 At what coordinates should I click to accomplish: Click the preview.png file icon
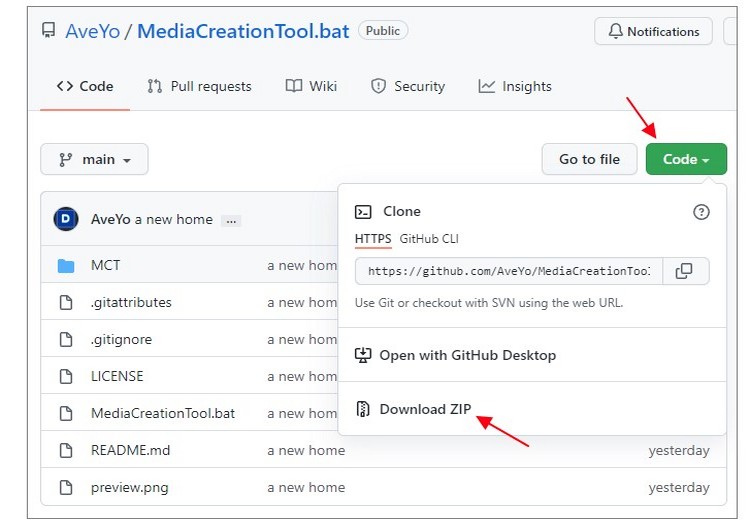(66, 487)
